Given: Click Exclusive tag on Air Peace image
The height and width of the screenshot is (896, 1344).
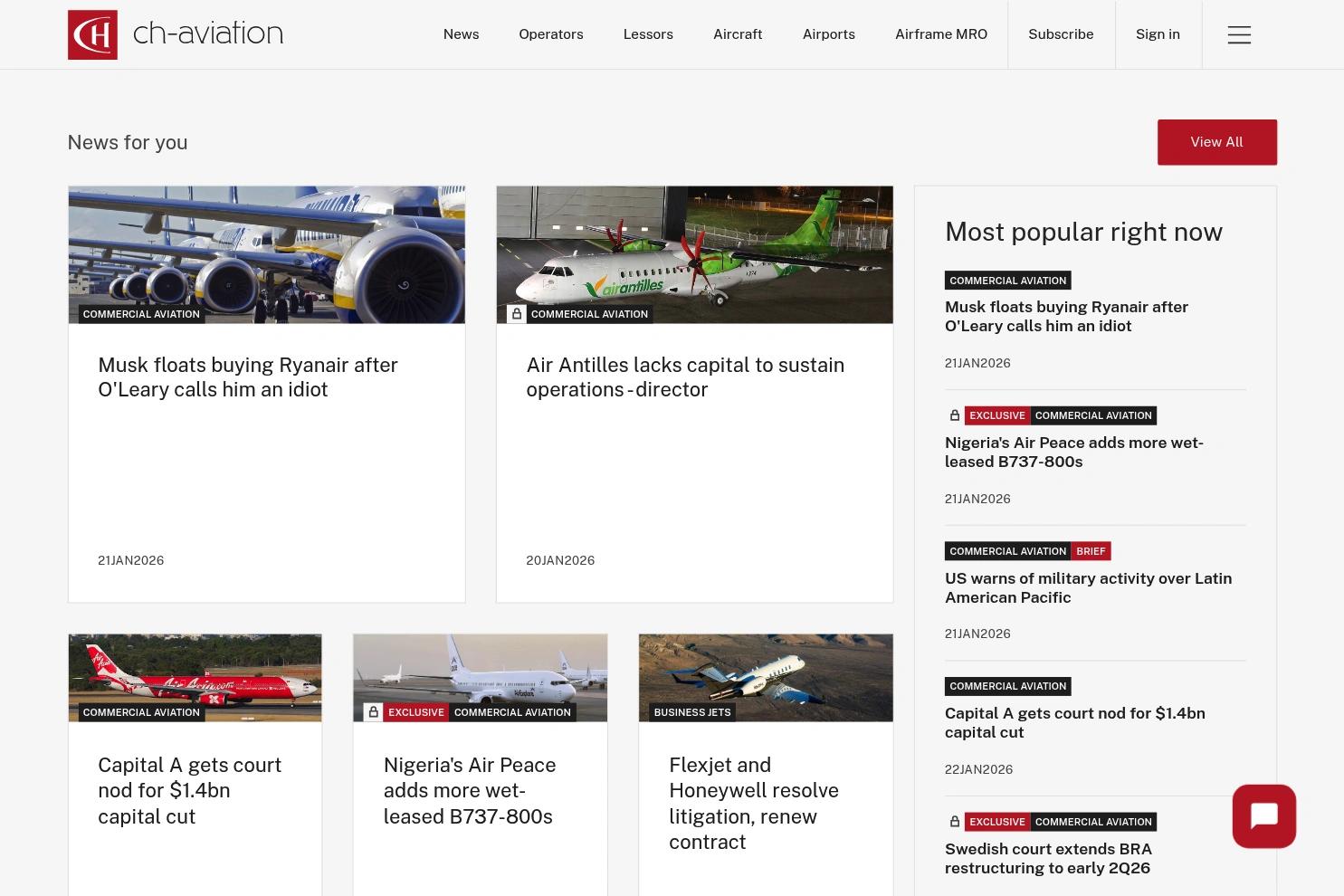Looking at the screenshot, I should [x=416, y=712].
